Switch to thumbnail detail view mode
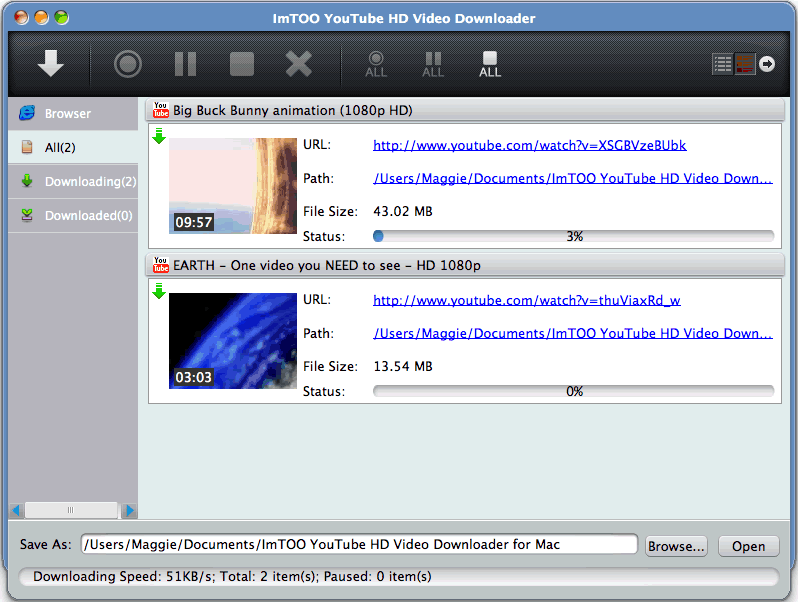The height and width of the screenshot is (602, 798). coord(745,64)
